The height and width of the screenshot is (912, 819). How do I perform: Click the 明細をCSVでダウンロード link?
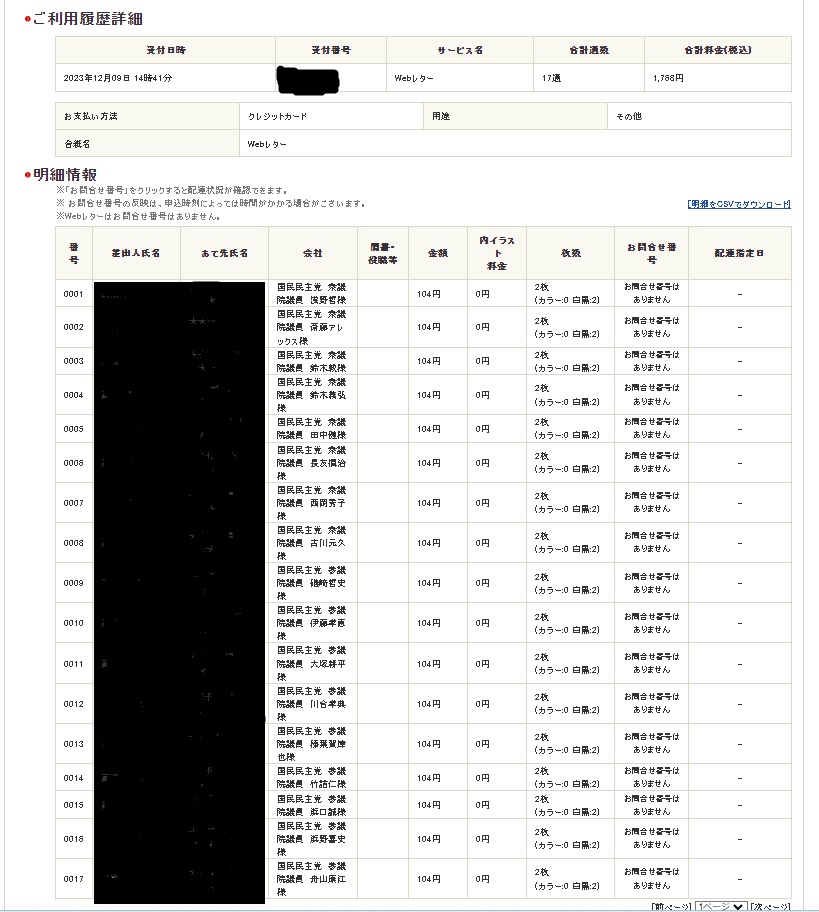tap(739, 204)
